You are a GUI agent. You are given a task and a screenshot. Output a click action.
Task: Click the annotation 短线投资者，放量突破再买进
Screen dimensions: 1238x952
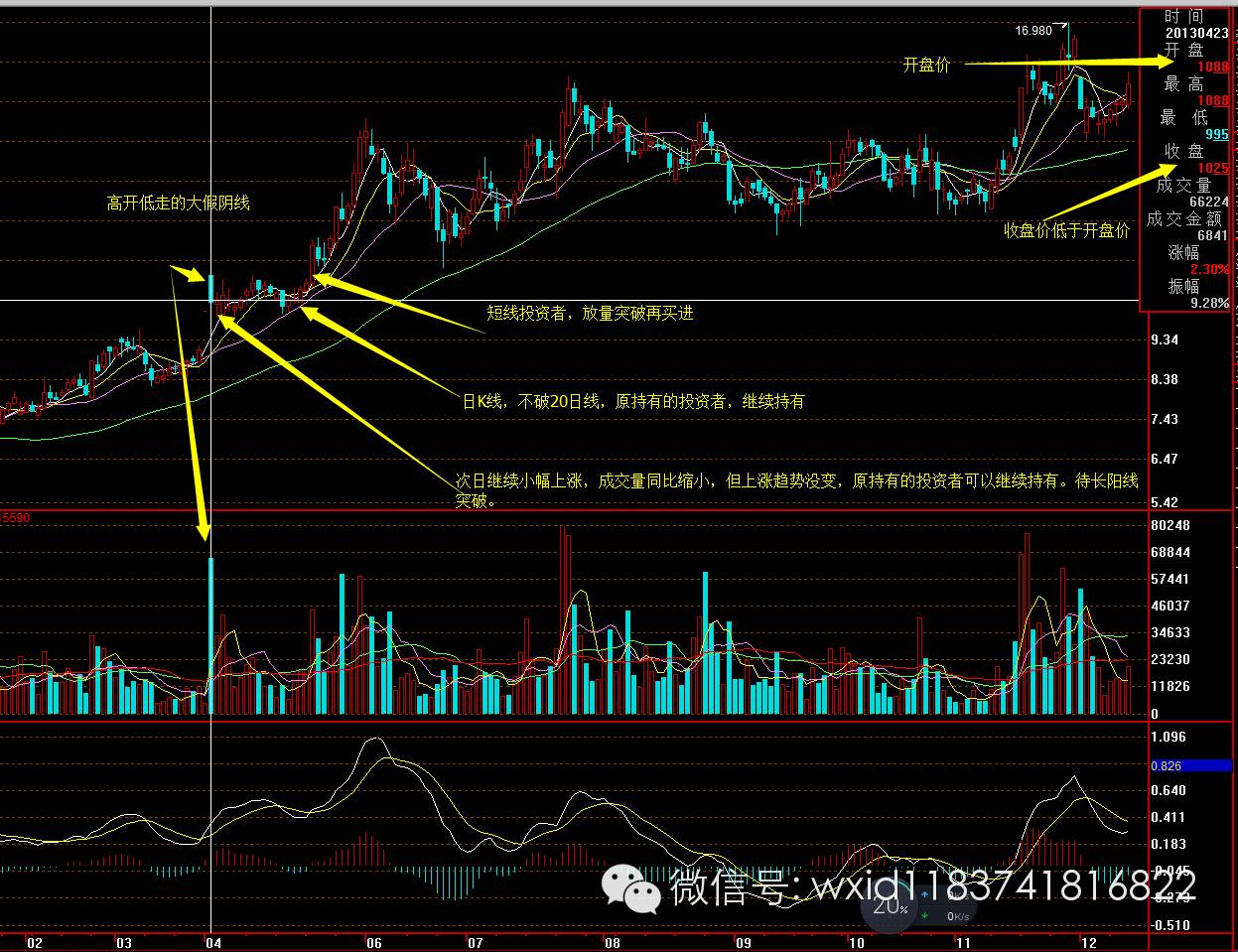coord(590,314)
